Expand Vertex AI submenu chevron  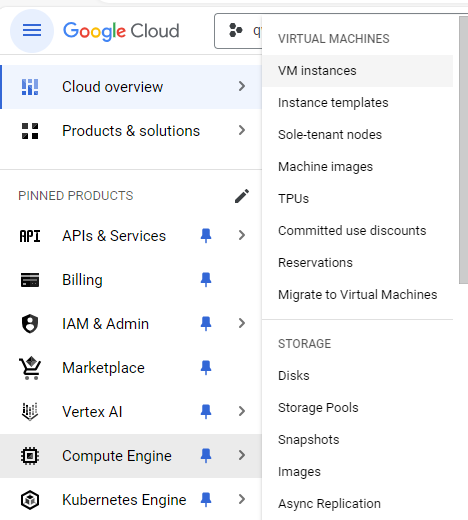coord(242,411)
